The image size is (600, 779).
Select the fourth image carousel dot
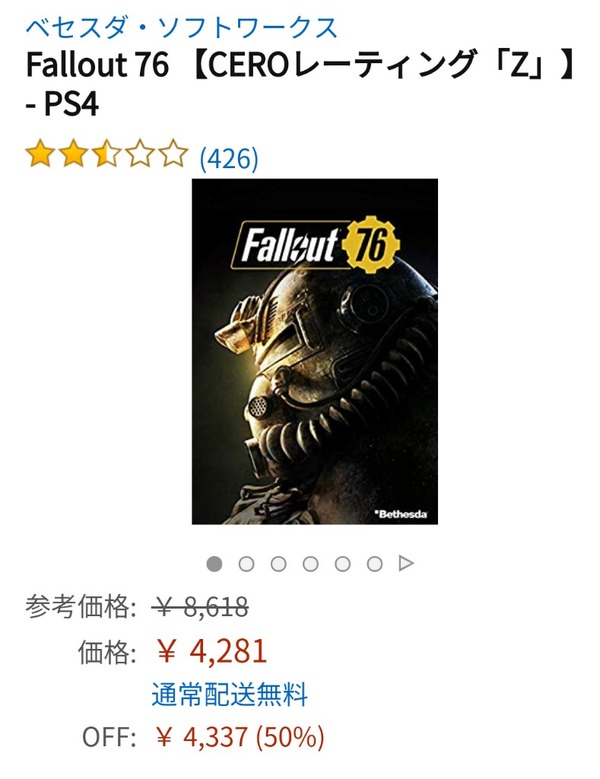[310, 564]
